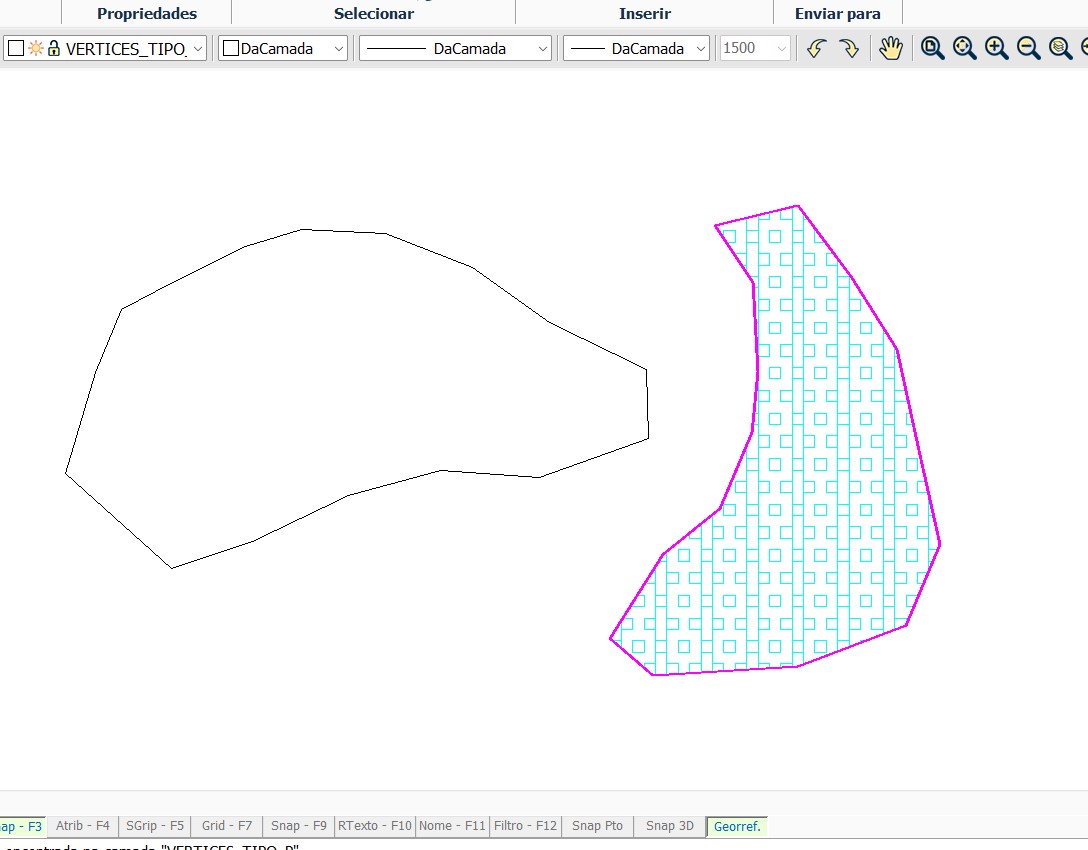Select the Pan hand tool
The height and width of the screenshot is (850, 1088).
click(x=890, y=48)
